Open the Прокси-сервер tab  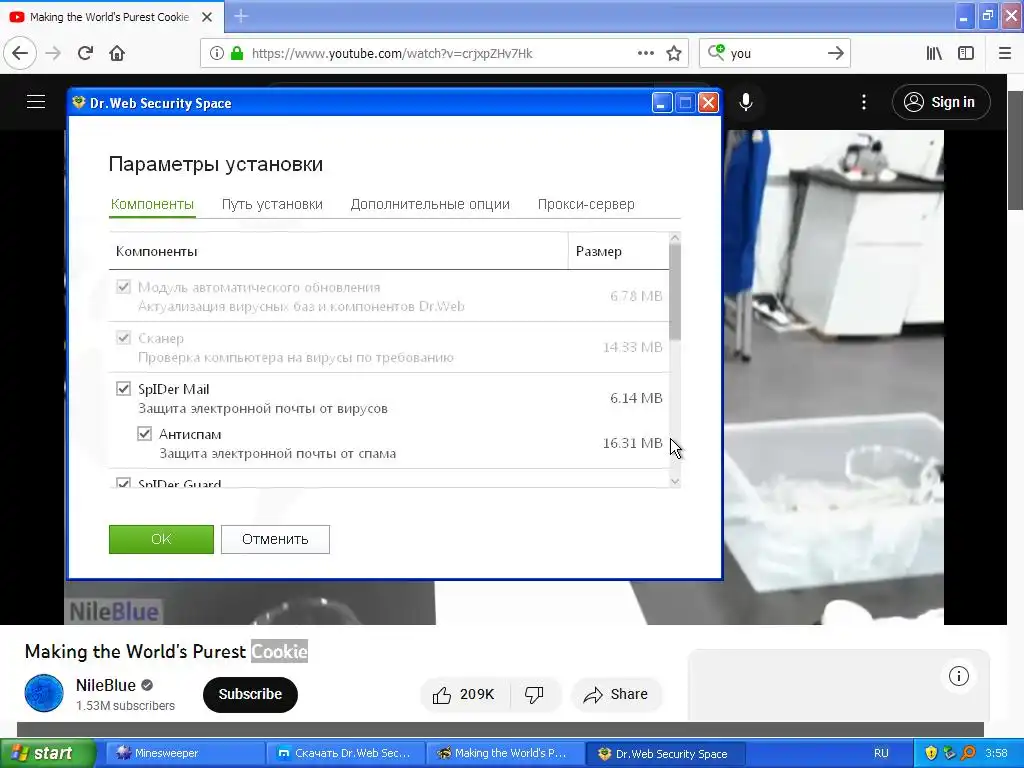click(586, 204)
